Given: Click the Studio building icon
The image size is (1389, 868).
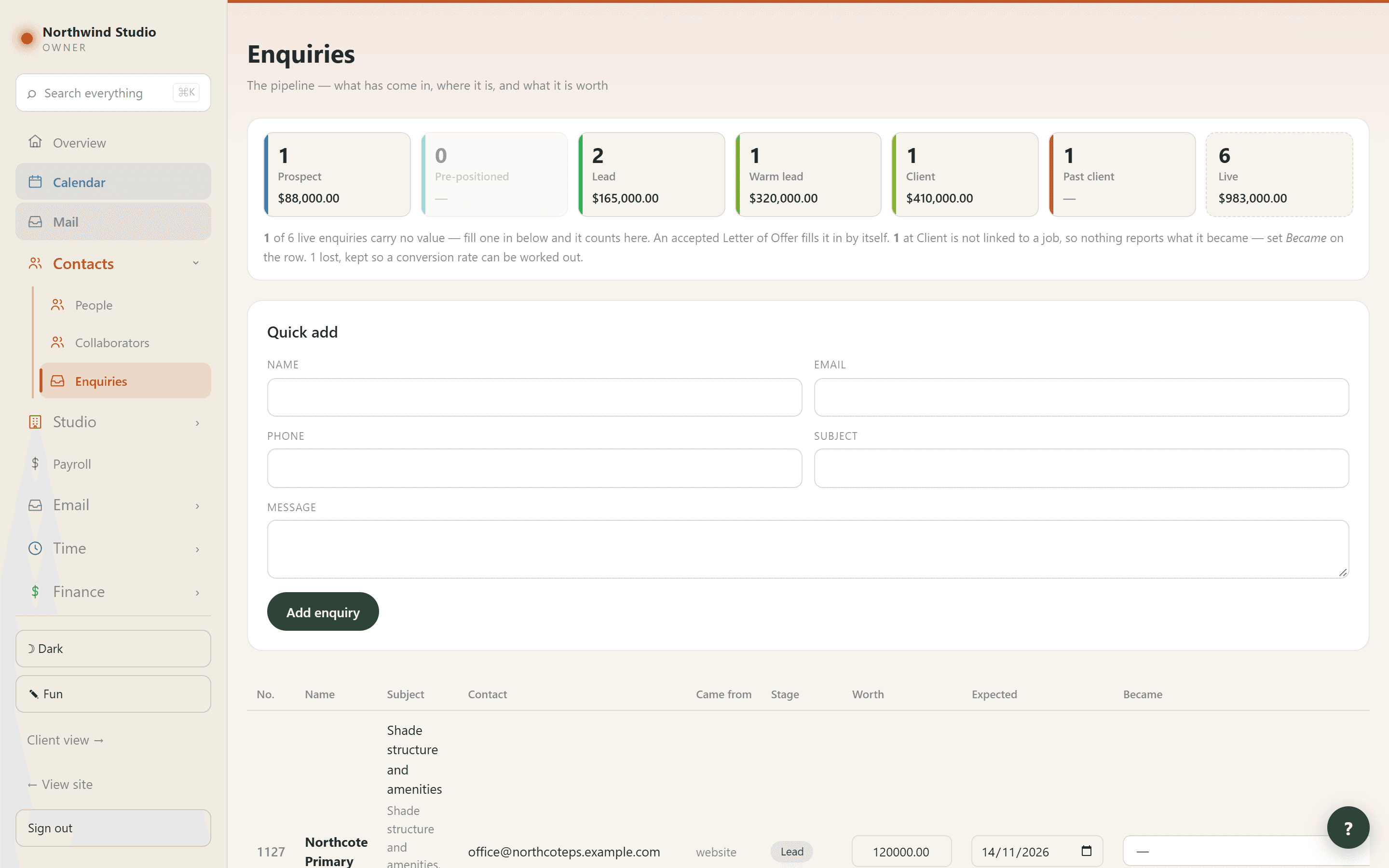Looking at the screenshot, I should point(35,422).
